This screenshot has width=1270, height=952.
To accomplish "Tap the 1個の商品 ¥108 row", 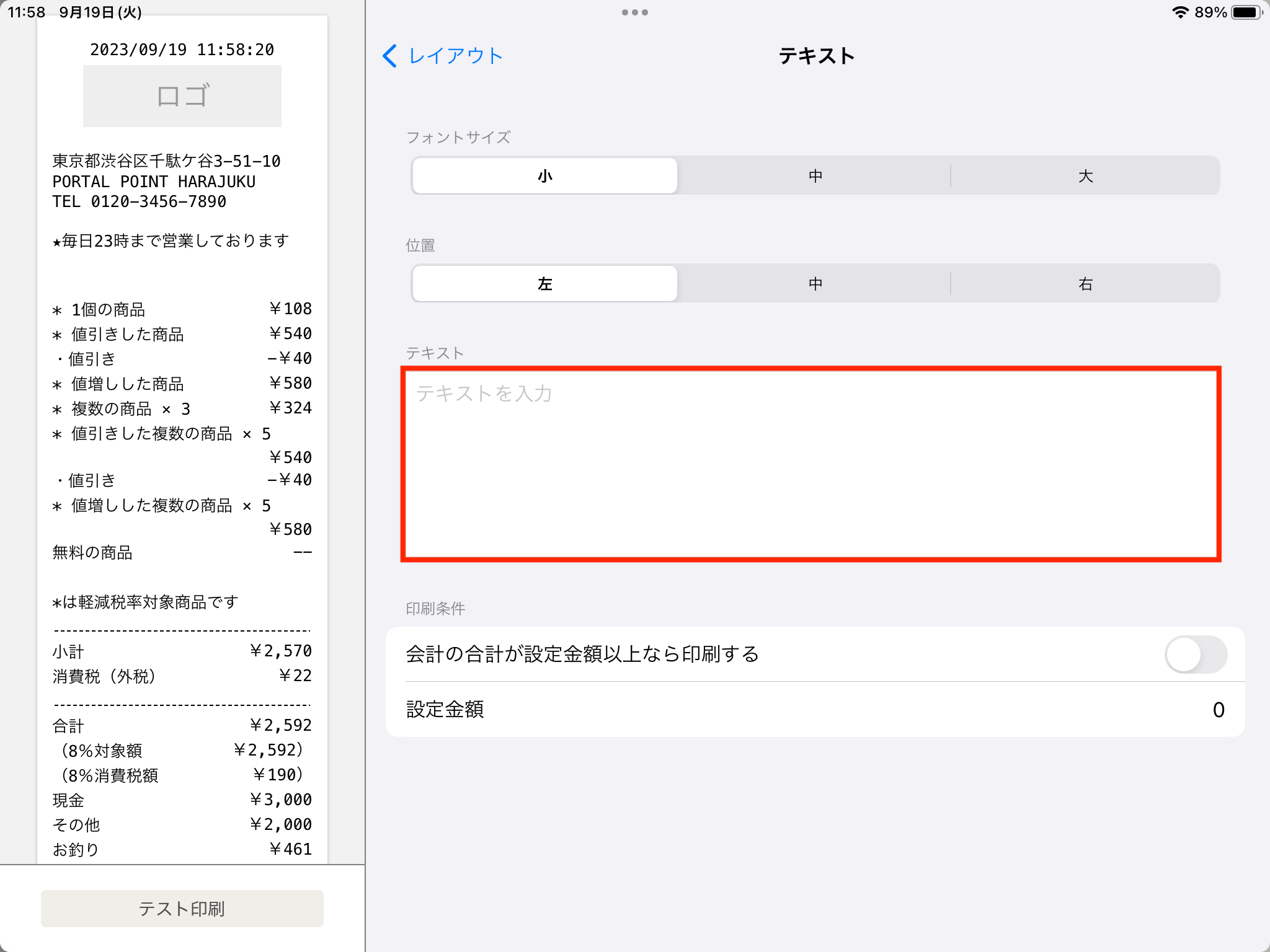I will [x=182, y=309].
